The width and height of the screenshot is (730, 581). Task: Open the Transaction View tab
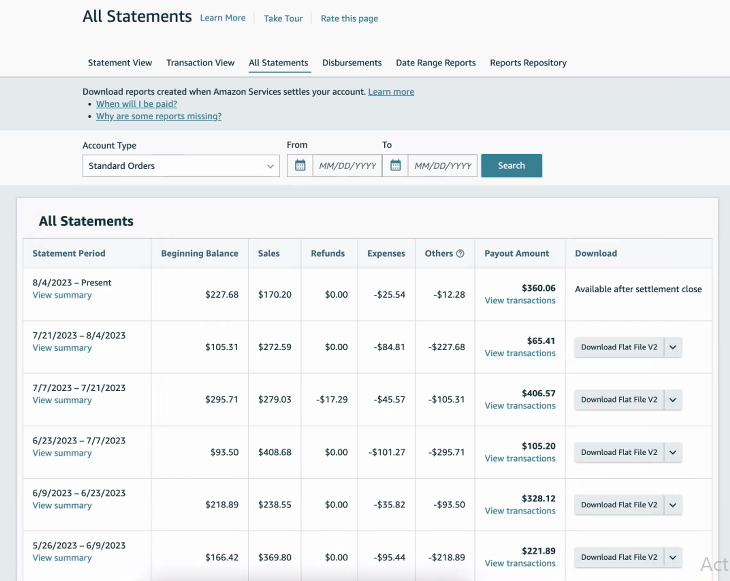tap(200, 63)
